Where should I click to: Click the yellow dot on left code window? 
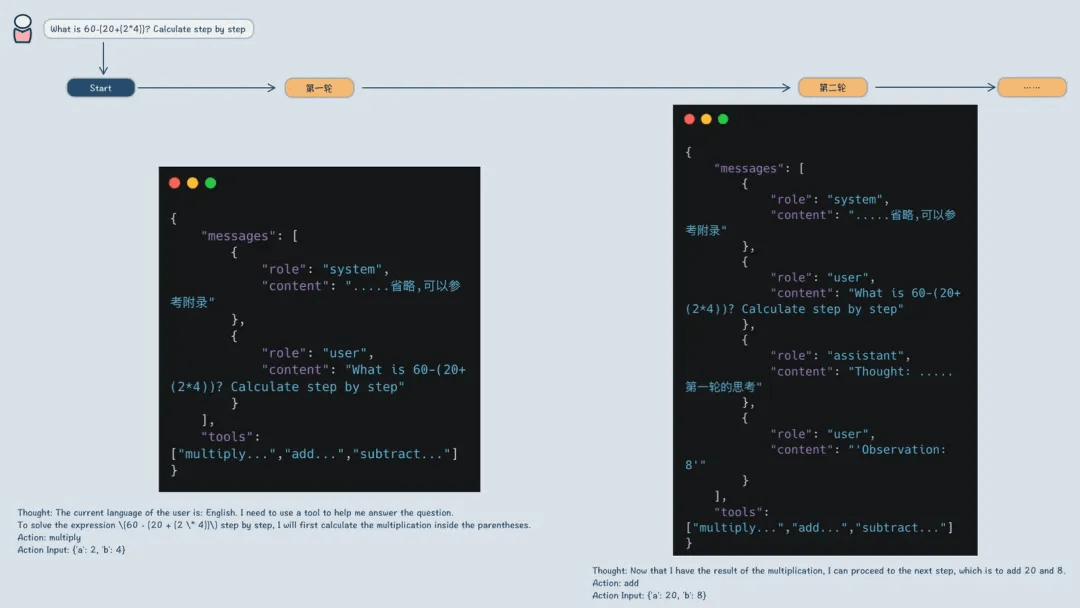click(192, 183)
